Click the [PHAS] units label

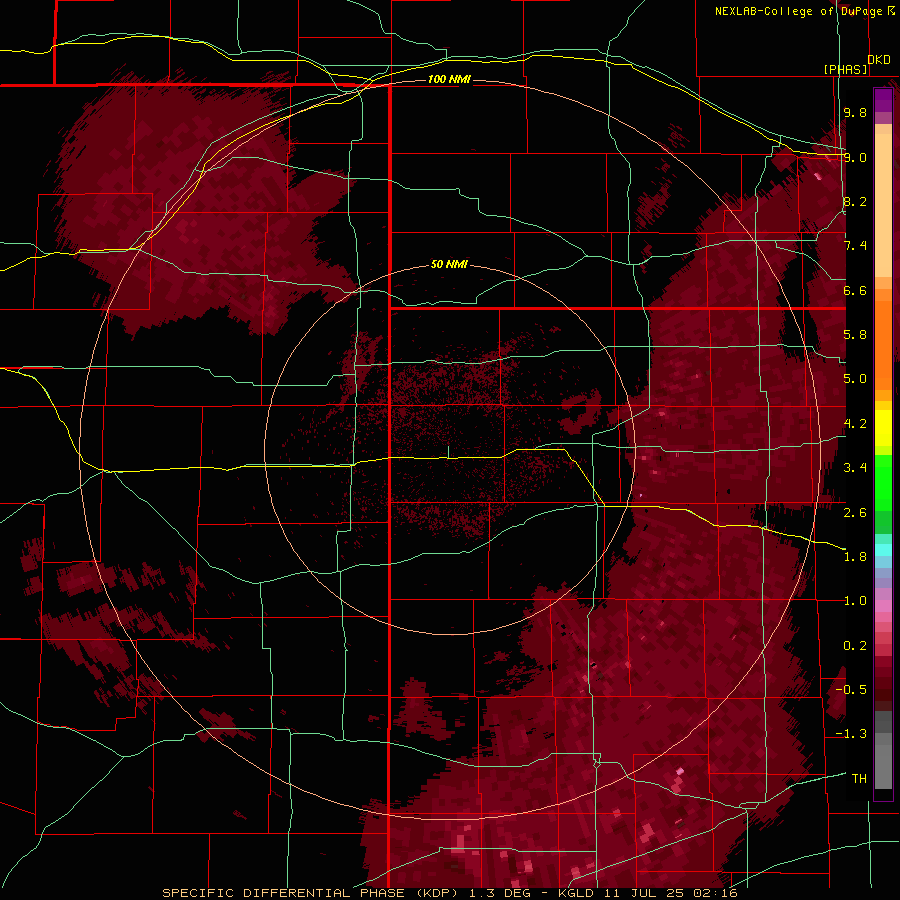pyautogui.click(x=846, y=70)
